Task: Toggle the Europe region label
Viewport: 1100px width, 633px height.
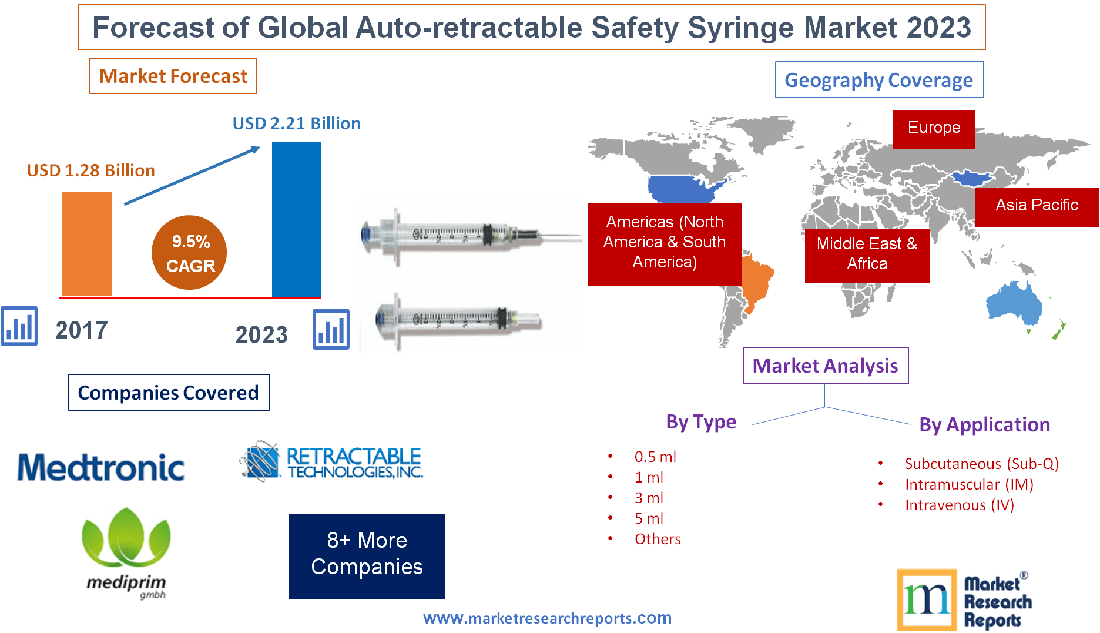Action: [x=932, y=128]
